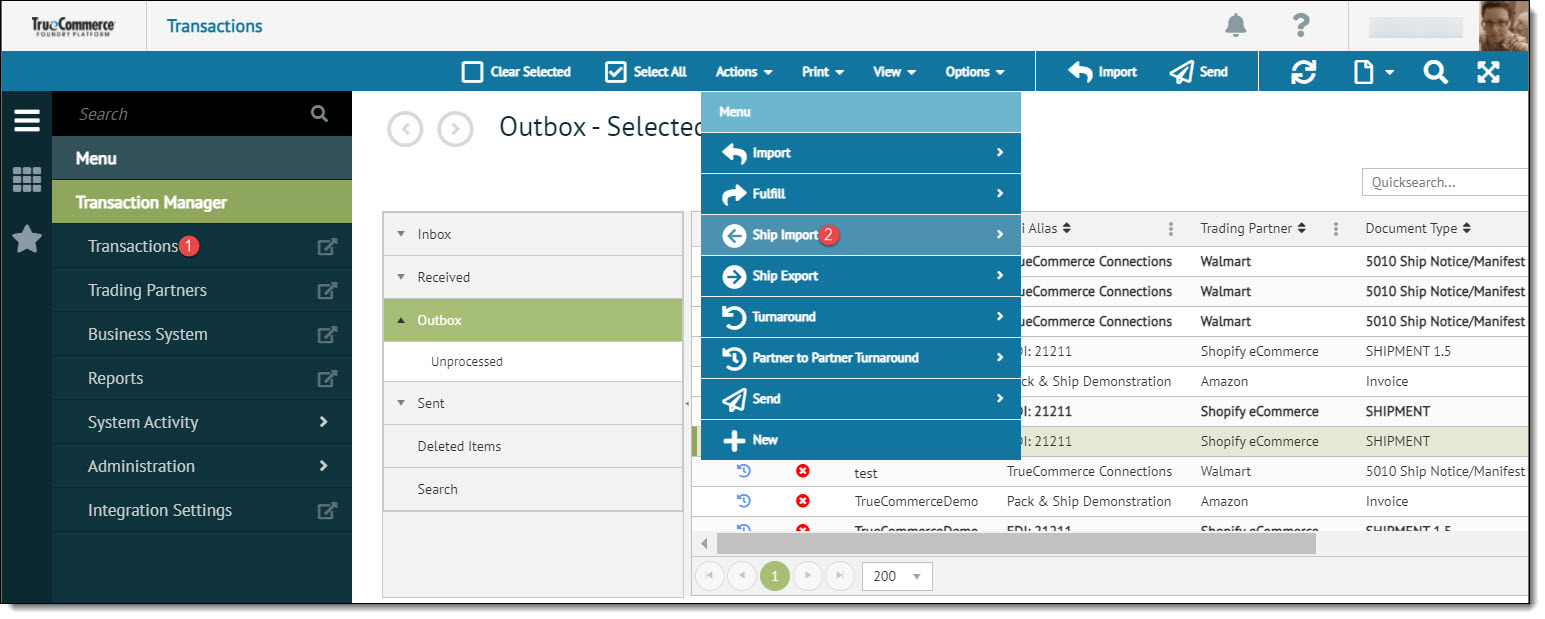Screen dimensions: 1545x619
Task: Click the Send button in toolbar
Action: pos(1199,72)
